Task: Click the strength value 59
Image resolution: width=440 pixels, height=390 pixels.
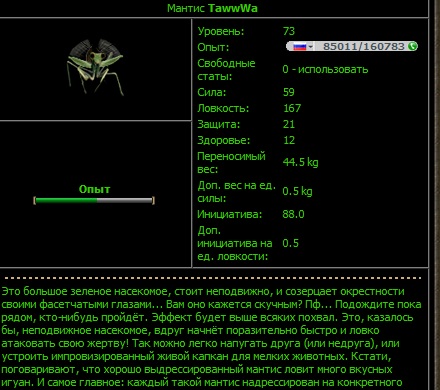Action: pyautogui.click(x=289, y=92)
